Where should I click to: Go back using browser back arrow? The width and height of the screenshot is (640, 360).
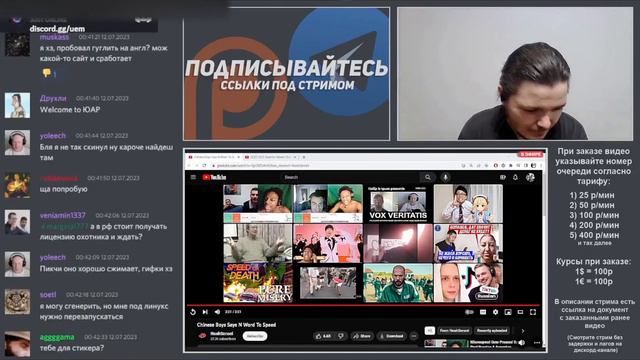(189, 166)
